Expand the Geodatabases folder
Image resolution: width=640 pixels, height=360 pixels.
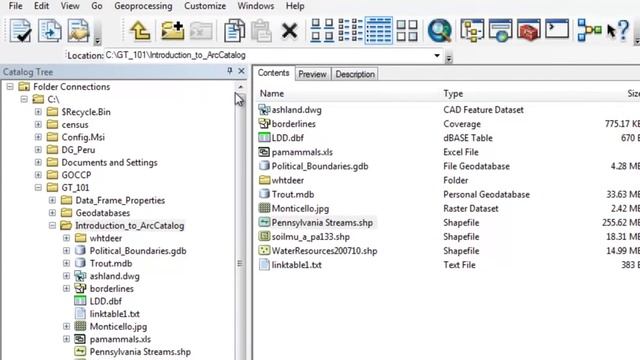pos(52,213)
